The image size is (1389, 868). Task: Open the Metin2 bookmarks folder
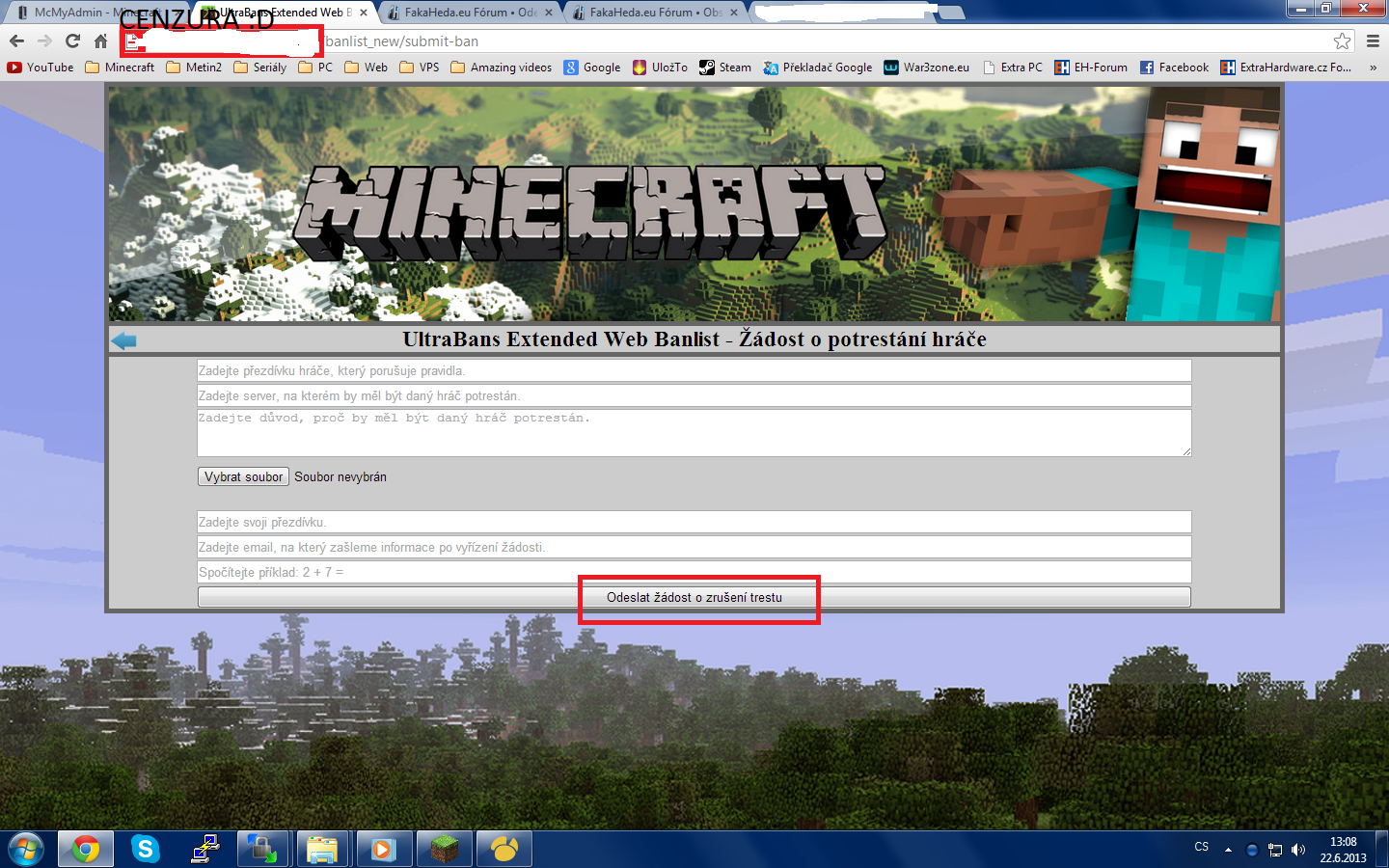pos(194,68)
